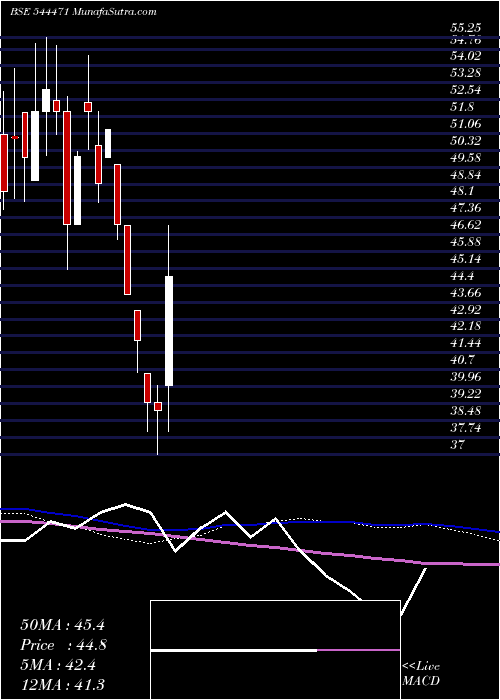Viewport: 500px width, 700px height.
Task: Click the 42.92 price axis label
Action: tap(466, 310)
